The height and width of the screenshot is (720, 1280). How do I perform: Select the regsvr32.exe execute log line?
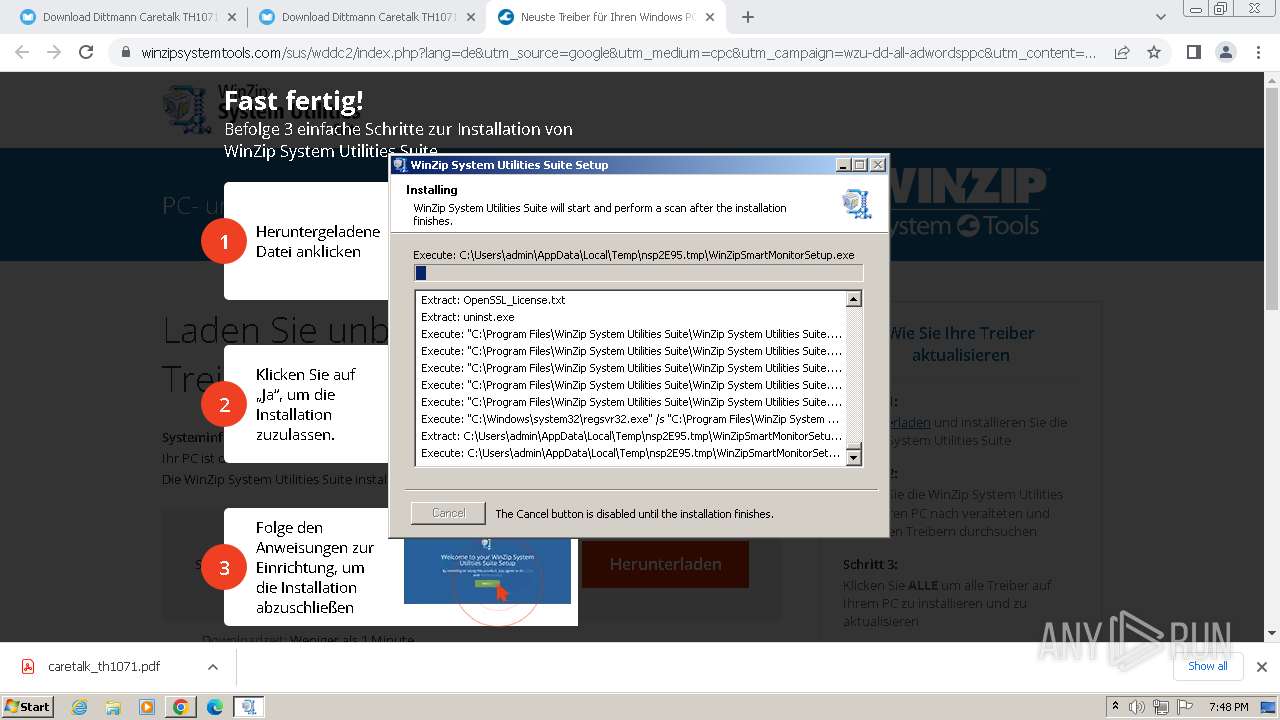tap(631, 419)
